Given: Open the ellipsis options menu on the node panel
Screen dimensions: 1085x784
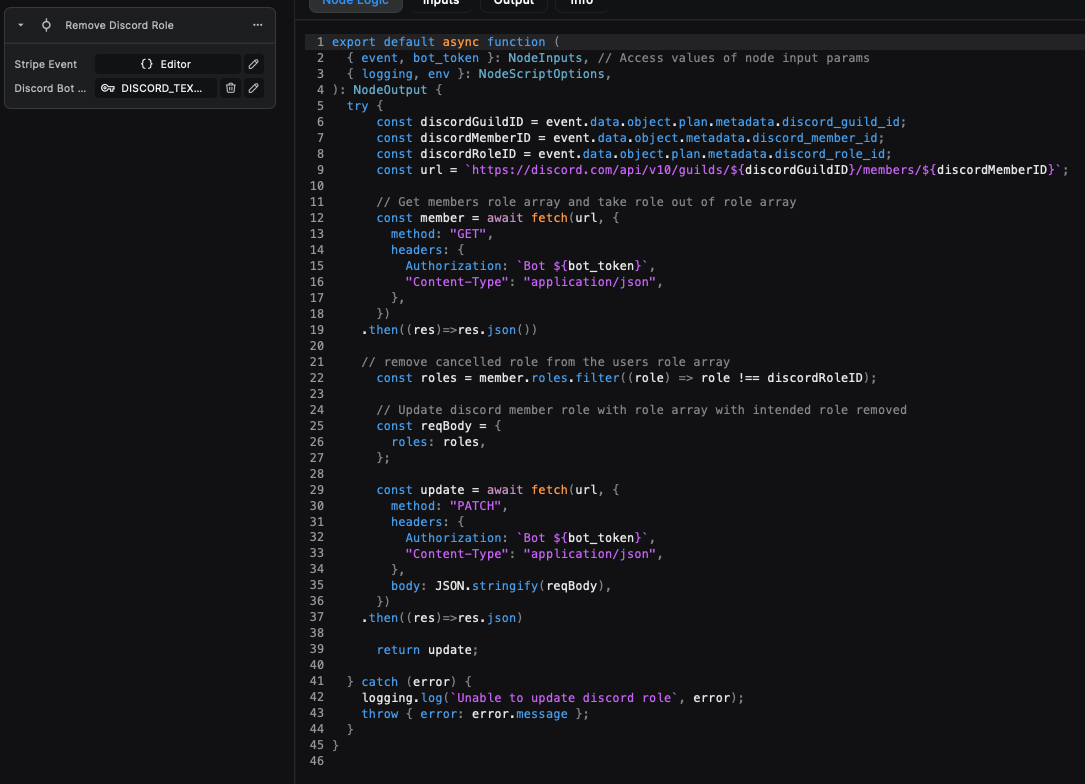Looking at the screenshot, I should coord(255,24).
